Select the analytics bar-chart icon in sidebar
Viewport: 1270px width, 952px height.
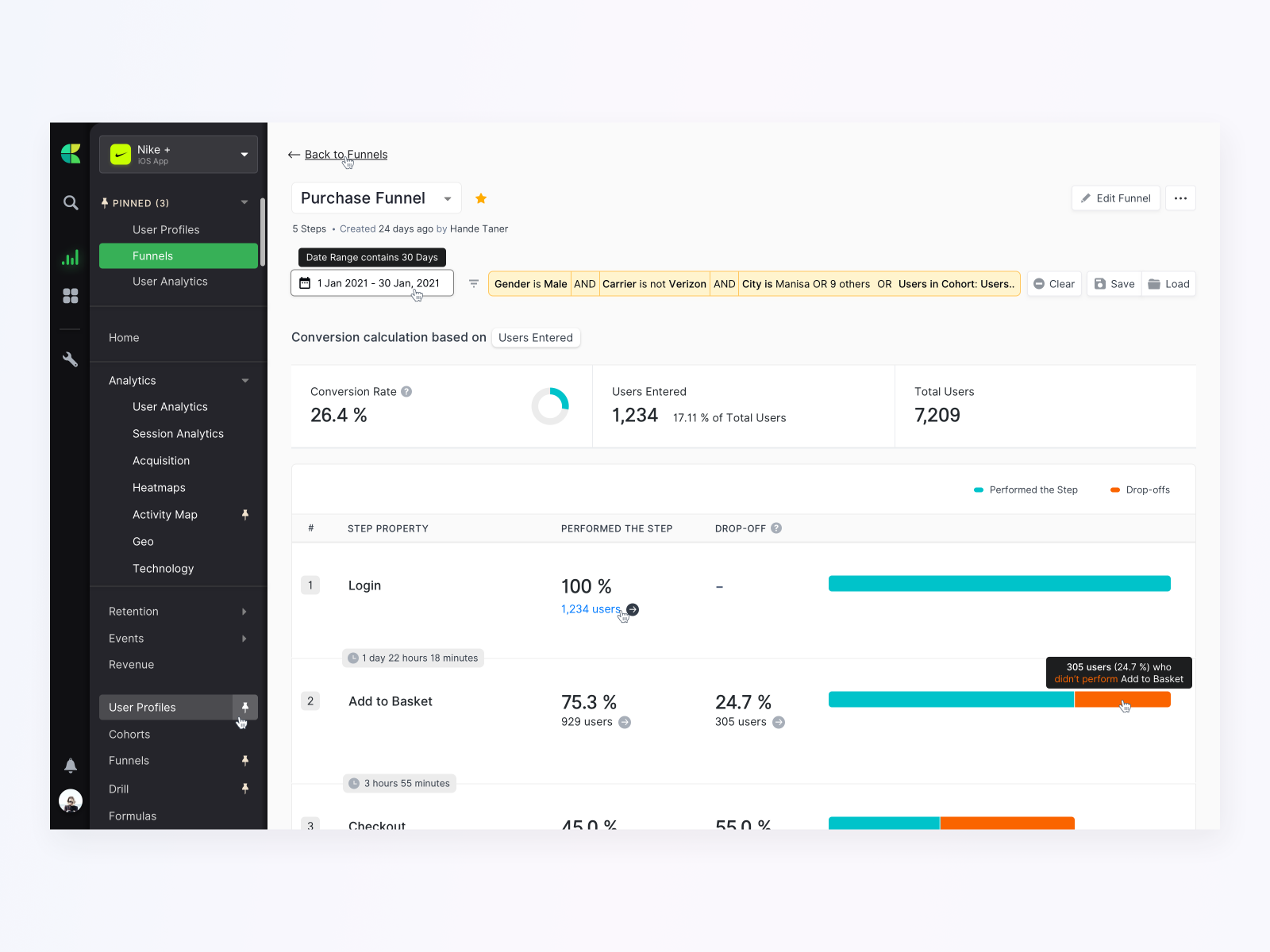pos(70,256)
